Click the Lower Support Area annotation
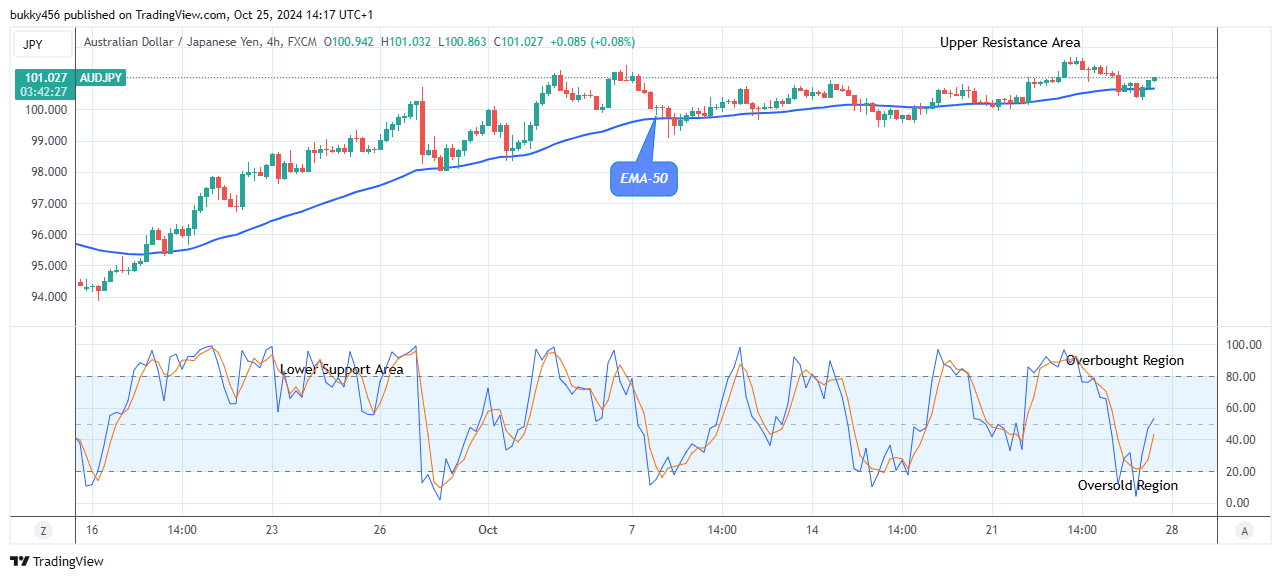1281x579 pixels. tap(342, 369)
